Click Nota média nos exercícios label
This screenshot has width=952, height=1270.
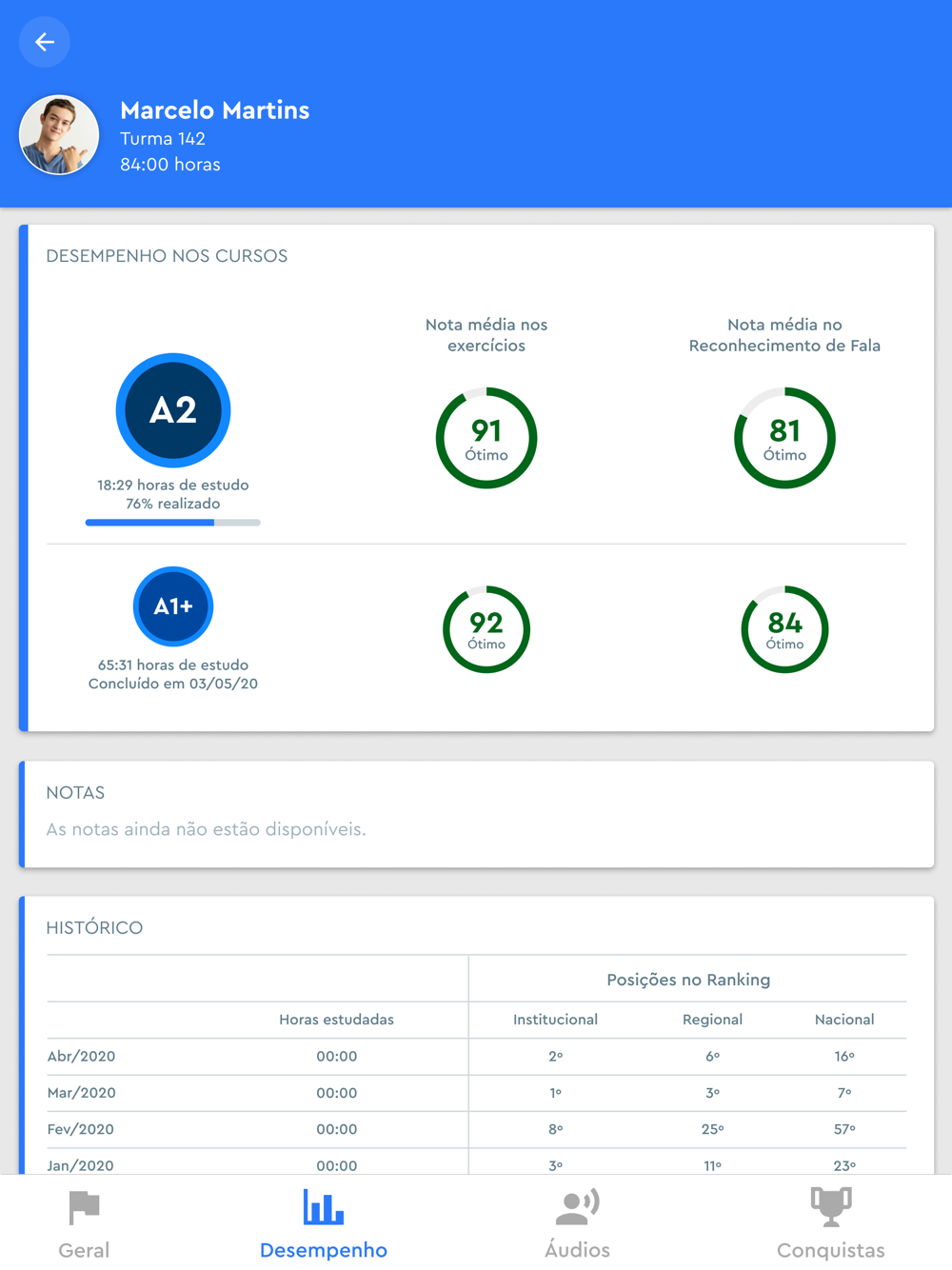tap(486, 335)
